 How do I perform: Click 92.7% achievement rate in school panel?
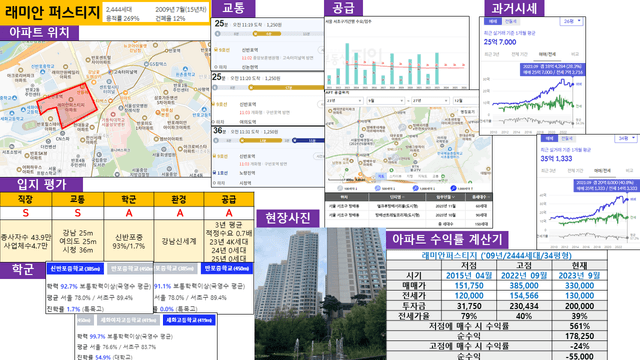69,287
